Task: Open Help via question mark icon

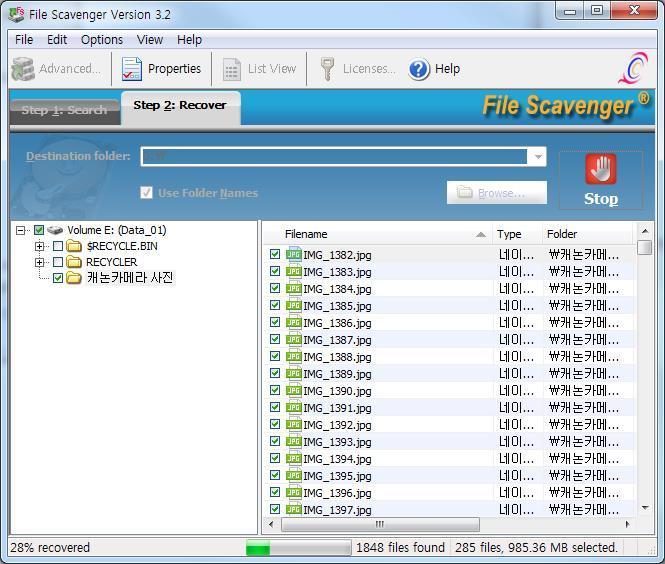Action: (x=419, y=69)
